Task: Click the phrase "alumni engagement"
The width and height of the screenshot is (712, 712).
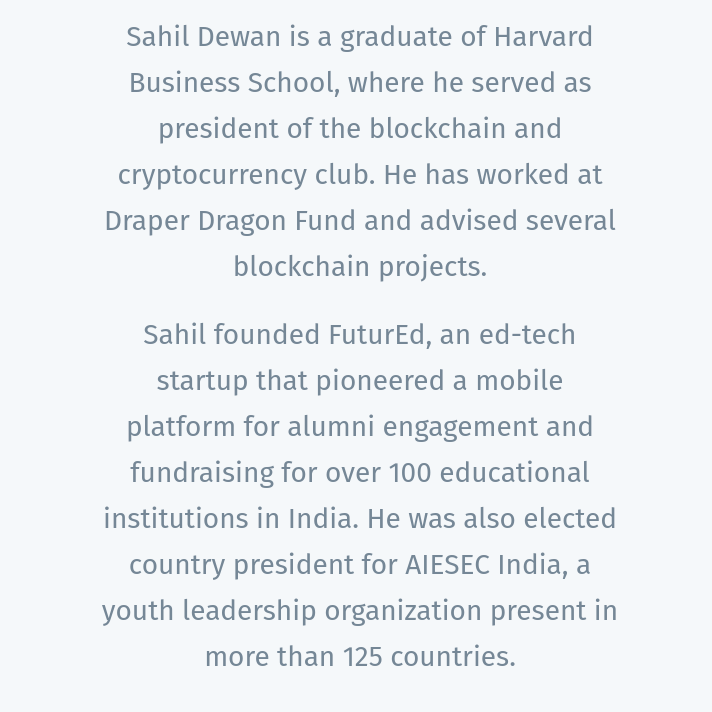Action: click(412, 428)
